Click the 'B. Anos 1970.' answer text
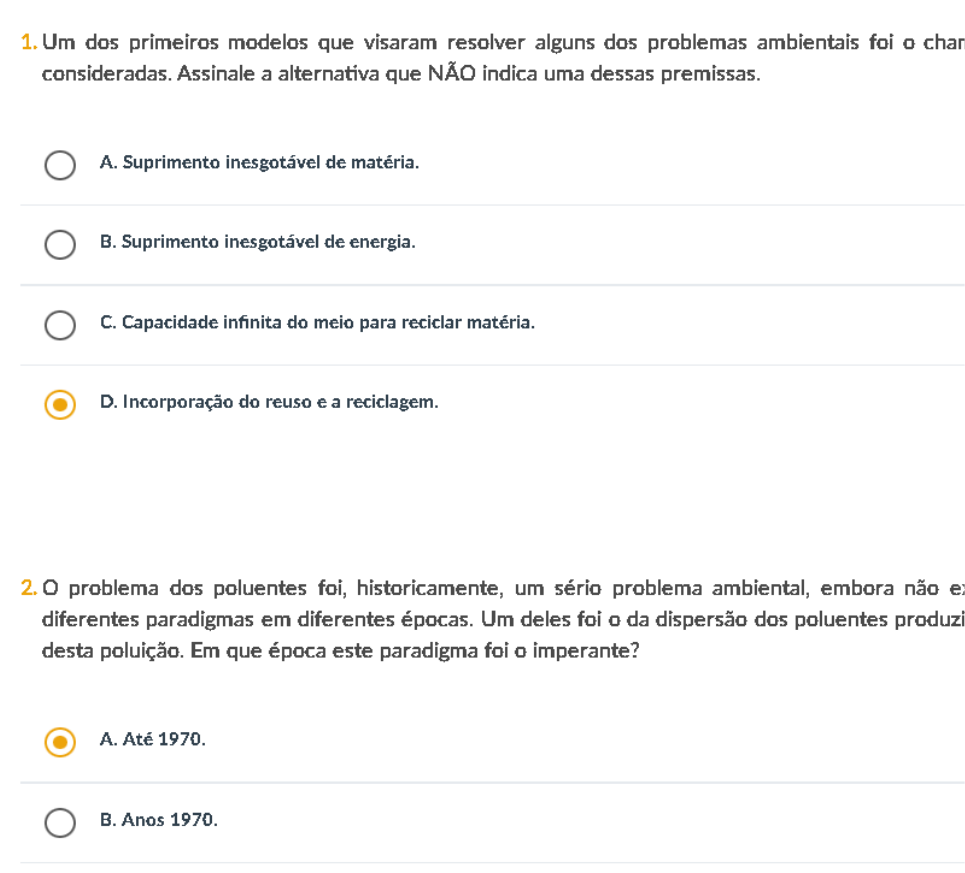 coord(158,821)
